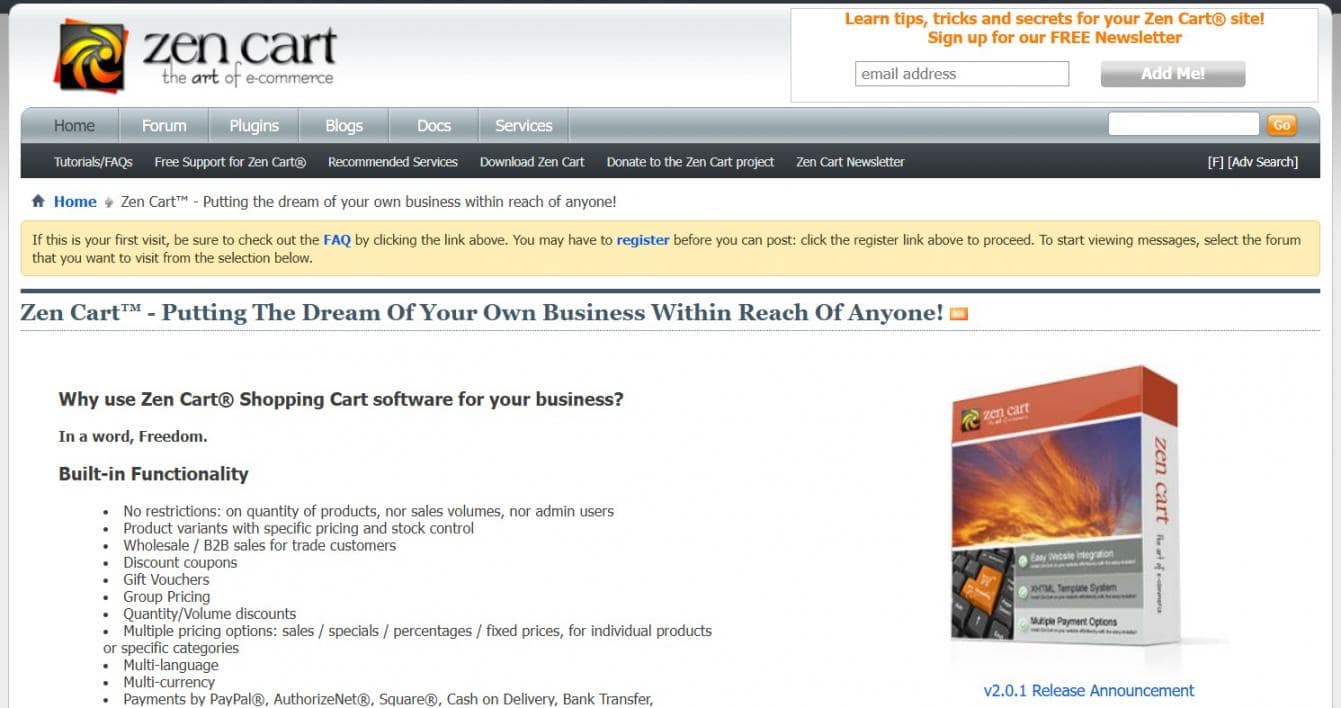Click the [F] link

coord(1215,162)
